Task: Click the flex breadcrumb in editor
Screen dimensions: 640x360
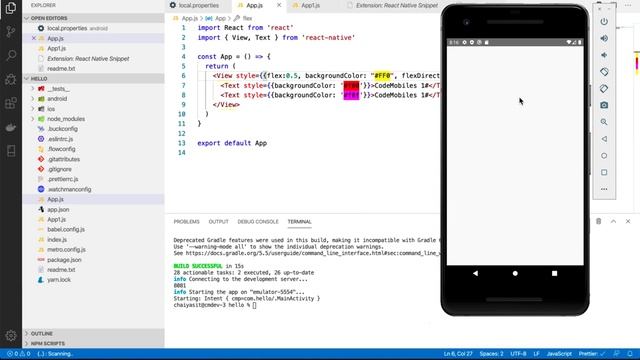Action: pyautogui.click(x=247, y=18)
